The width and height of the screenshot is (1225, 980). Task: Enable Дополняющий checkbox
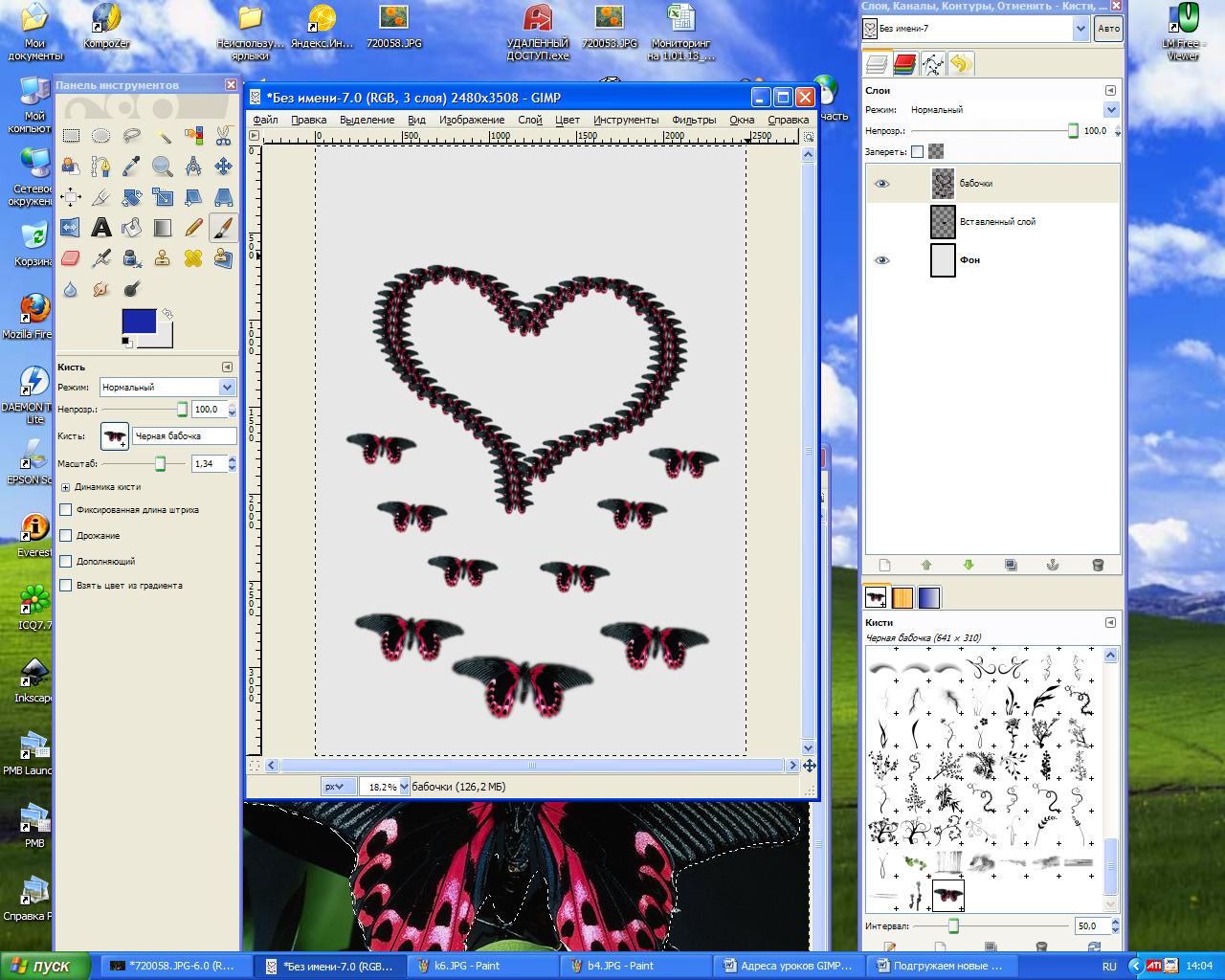coord(66,561)
